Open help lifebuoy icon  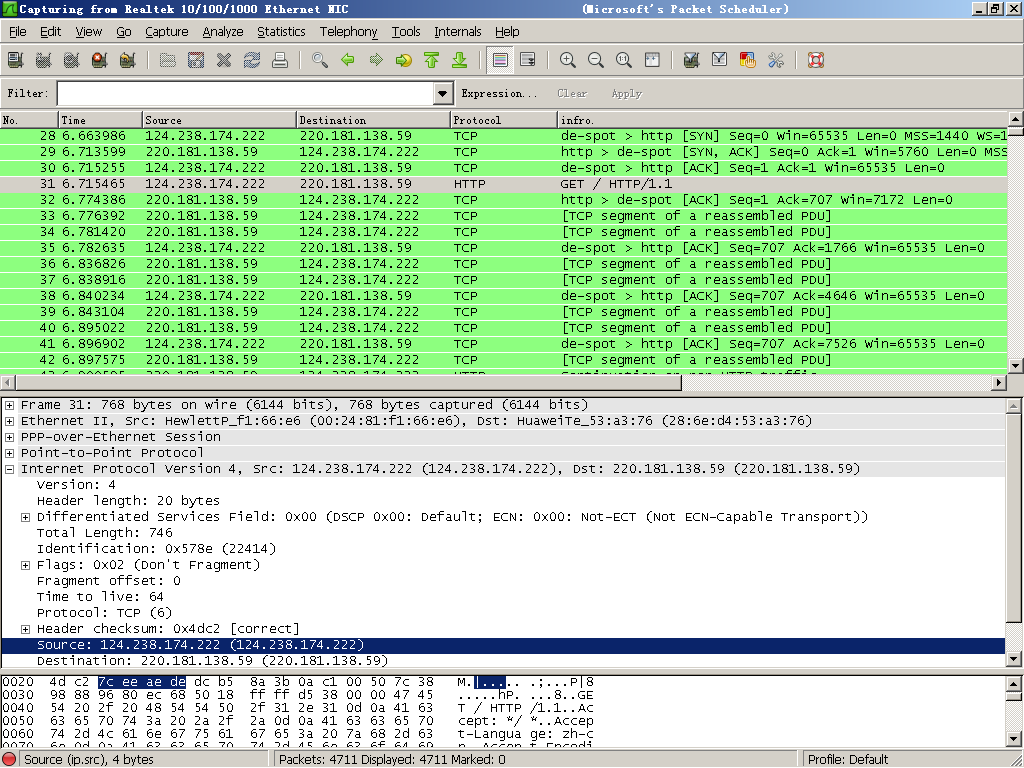pos(816,60)
